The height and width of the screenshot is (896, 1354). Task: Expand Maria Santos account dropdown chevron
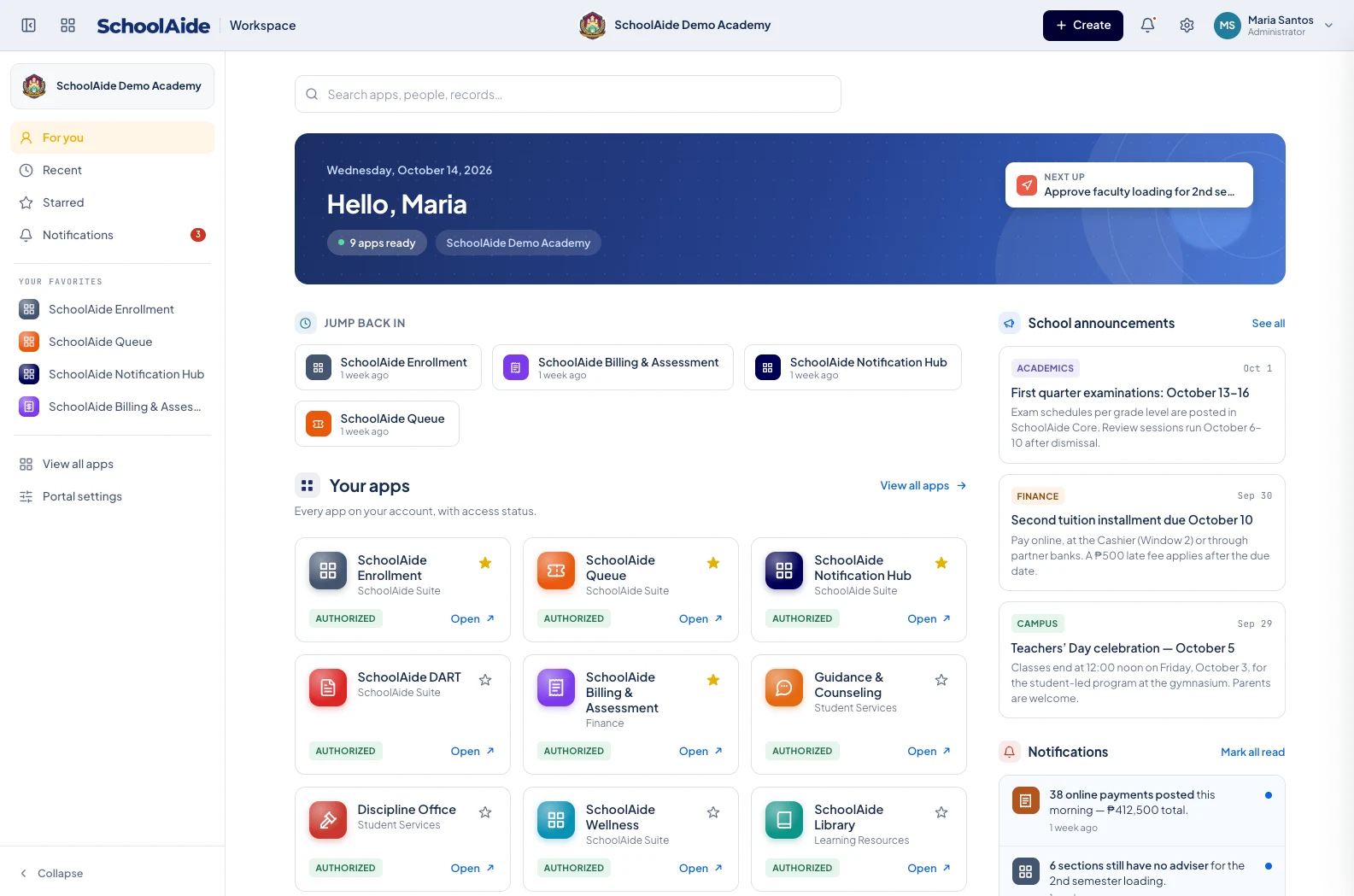1328,26
